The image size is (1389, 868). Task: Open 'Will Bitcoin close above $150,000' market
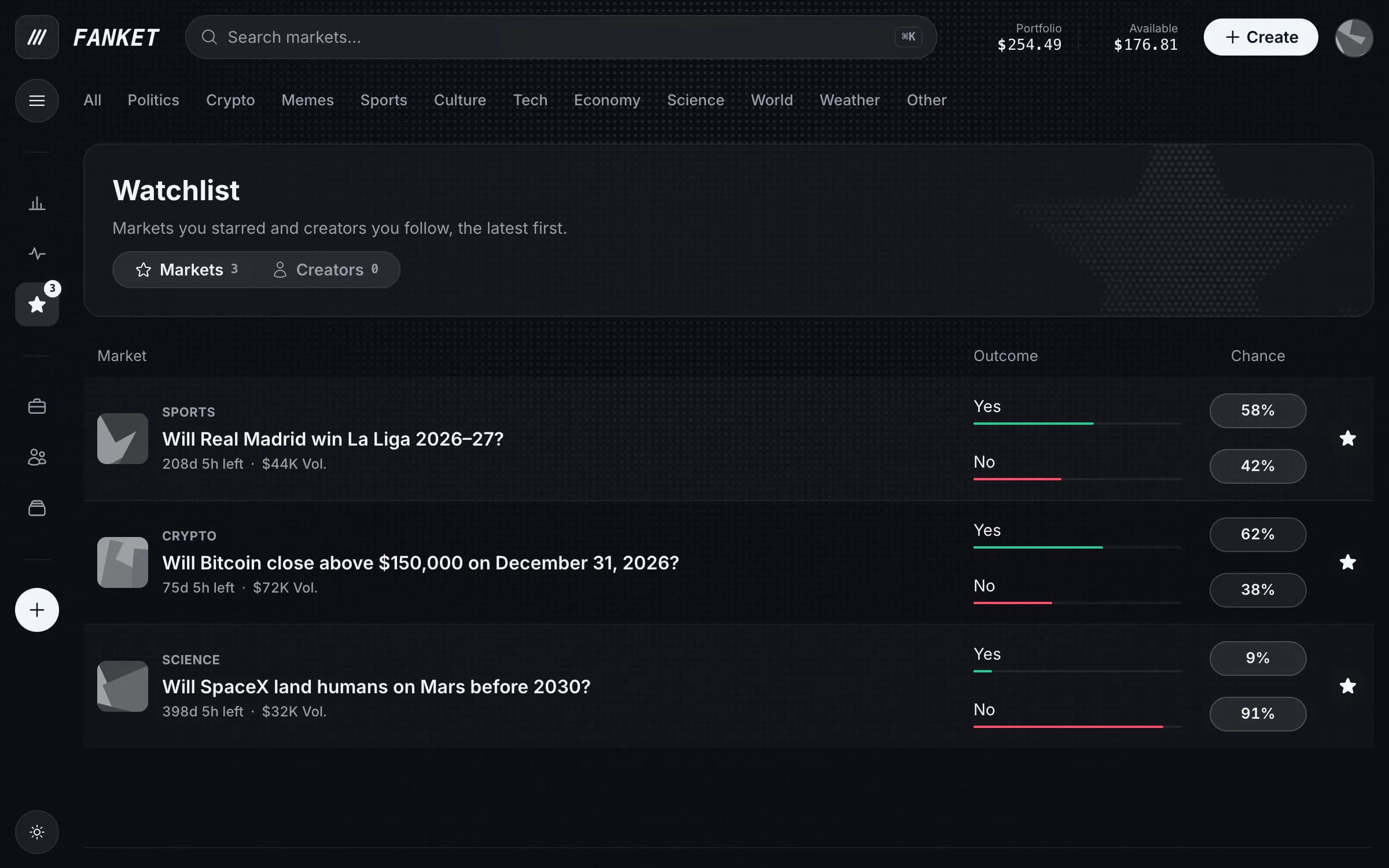click(421, 563)
